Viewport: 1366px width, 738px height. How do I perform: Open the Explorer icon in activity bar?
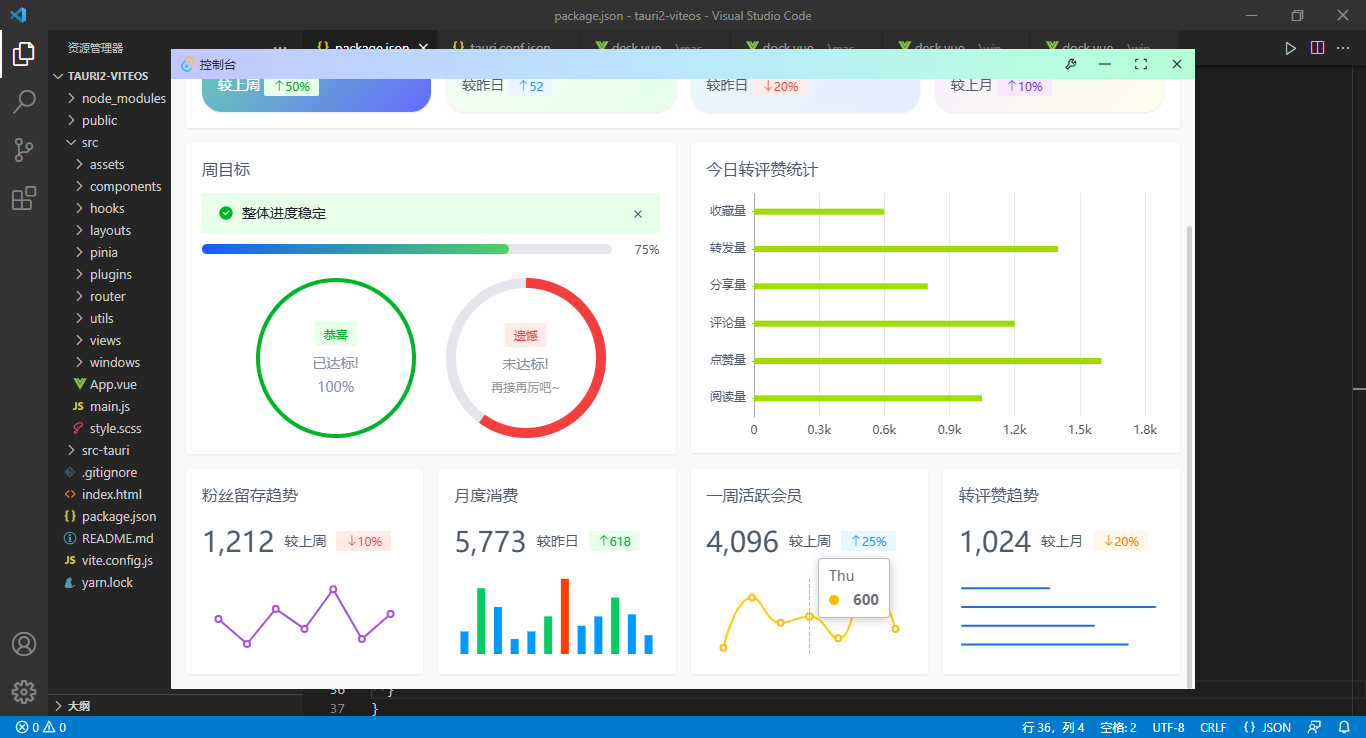(x=24, y=54)
